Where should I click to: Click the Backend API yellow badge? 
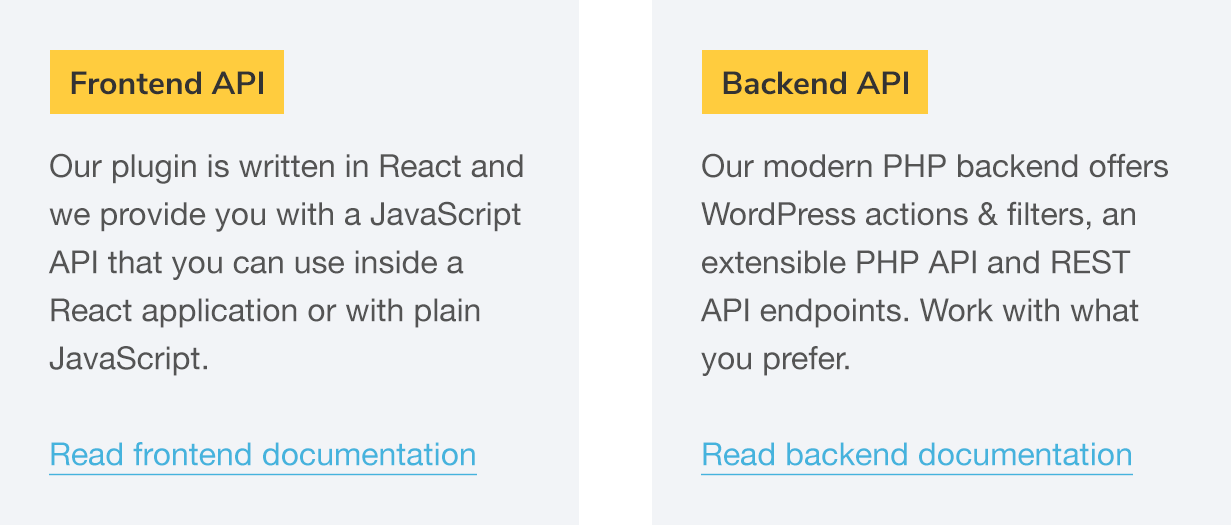point(815,82)
